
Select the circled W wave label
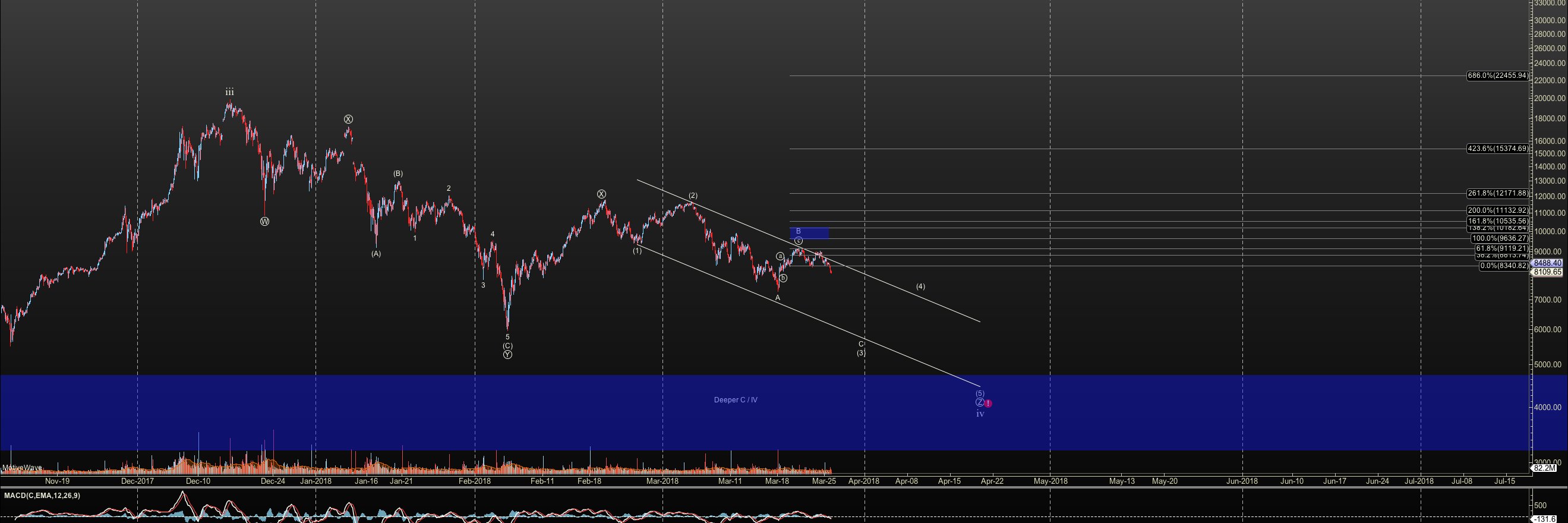click(x=264, y=222)
